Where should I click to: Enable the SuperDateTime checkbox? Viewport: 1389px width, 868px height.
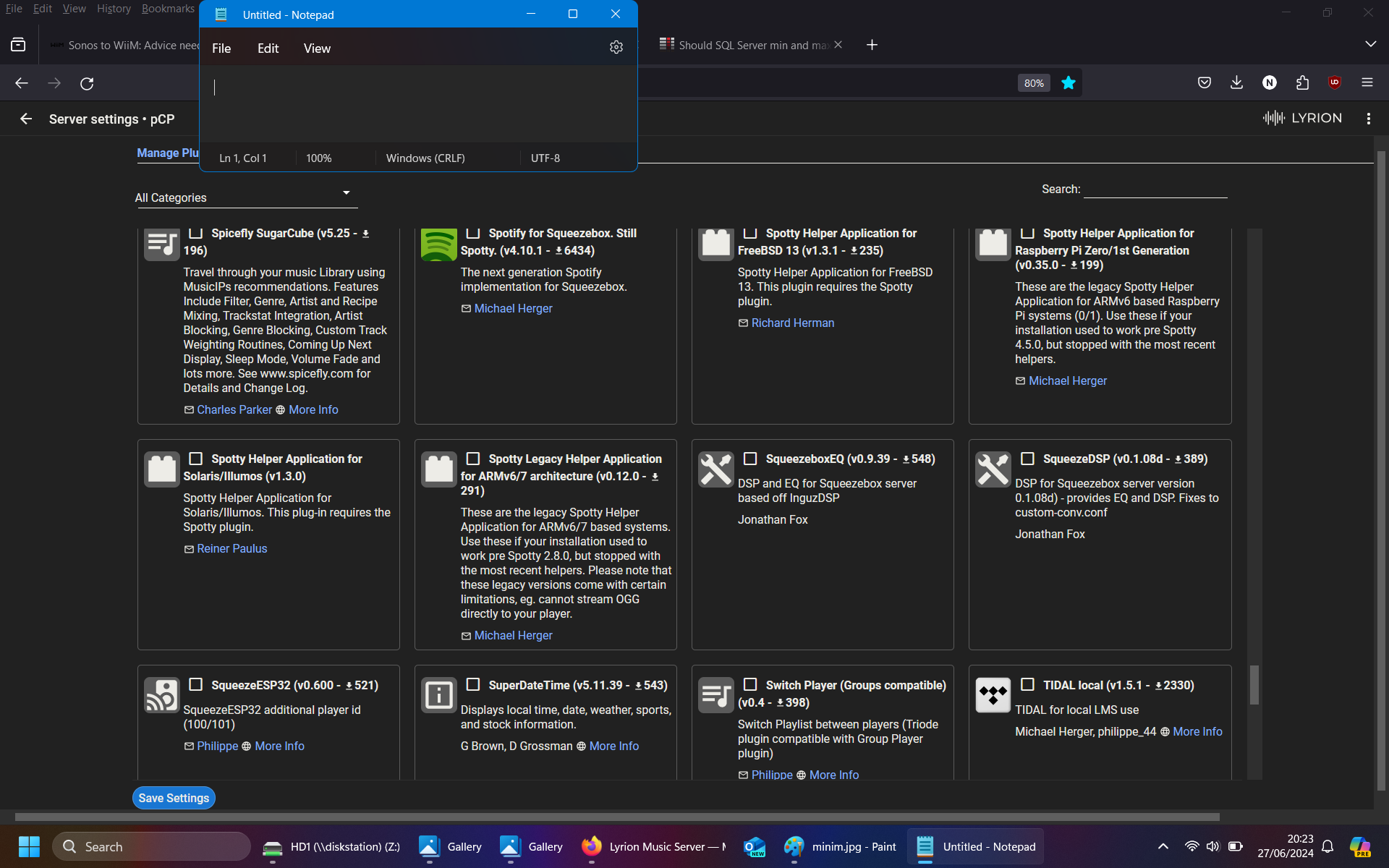pos(473,684)
